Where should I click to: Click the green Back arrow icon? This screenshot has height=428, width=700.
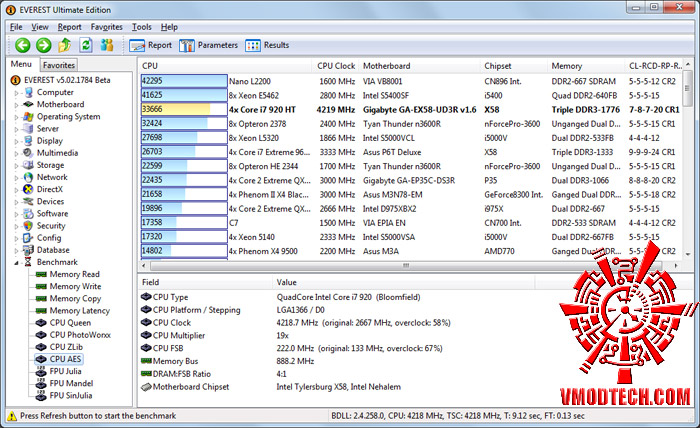(22, 45)
